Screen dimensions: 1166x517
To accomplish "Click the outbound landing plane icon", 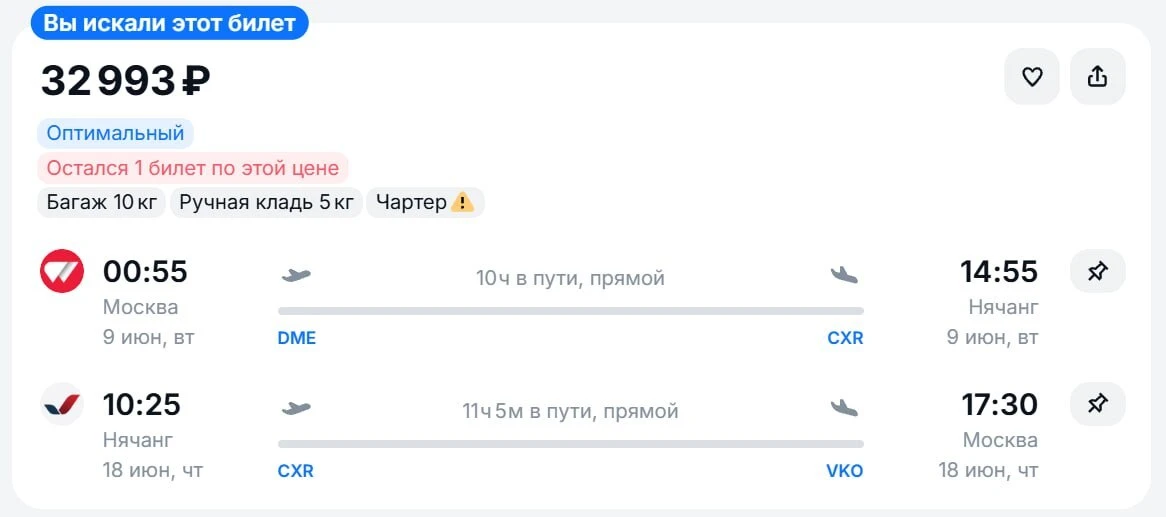I will (845, 275).
